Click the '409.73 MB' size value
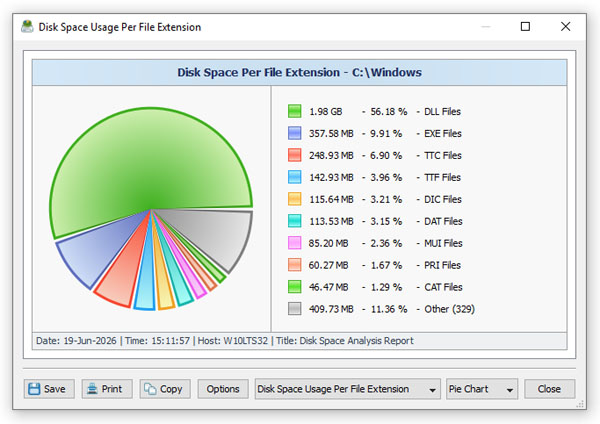 point(331,309)
